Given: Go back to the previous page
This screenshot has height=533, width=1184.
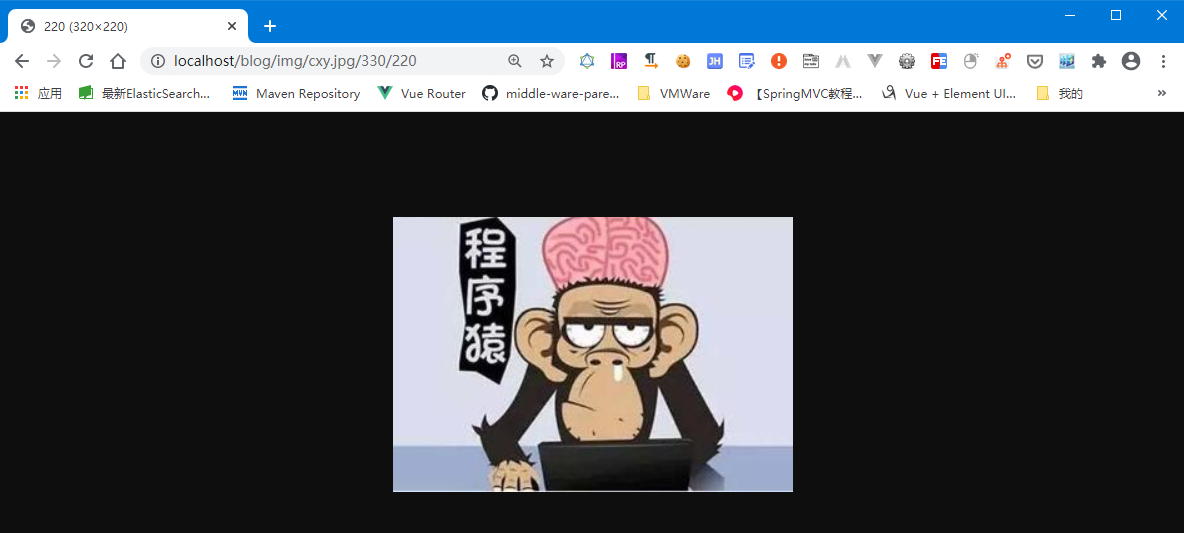Looking at the screenshot, I should tap(22, 61).
